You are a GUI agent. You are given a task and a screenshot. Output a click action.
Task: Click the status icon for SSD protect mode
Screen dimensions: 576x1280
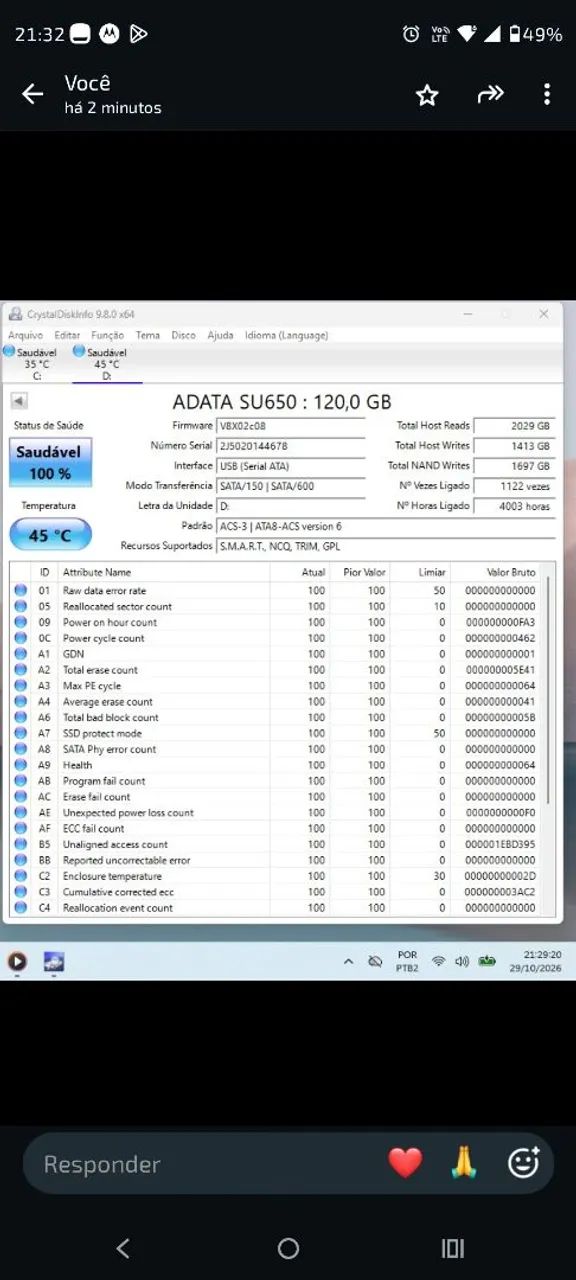pyautogui.click(x=20, y=733)
